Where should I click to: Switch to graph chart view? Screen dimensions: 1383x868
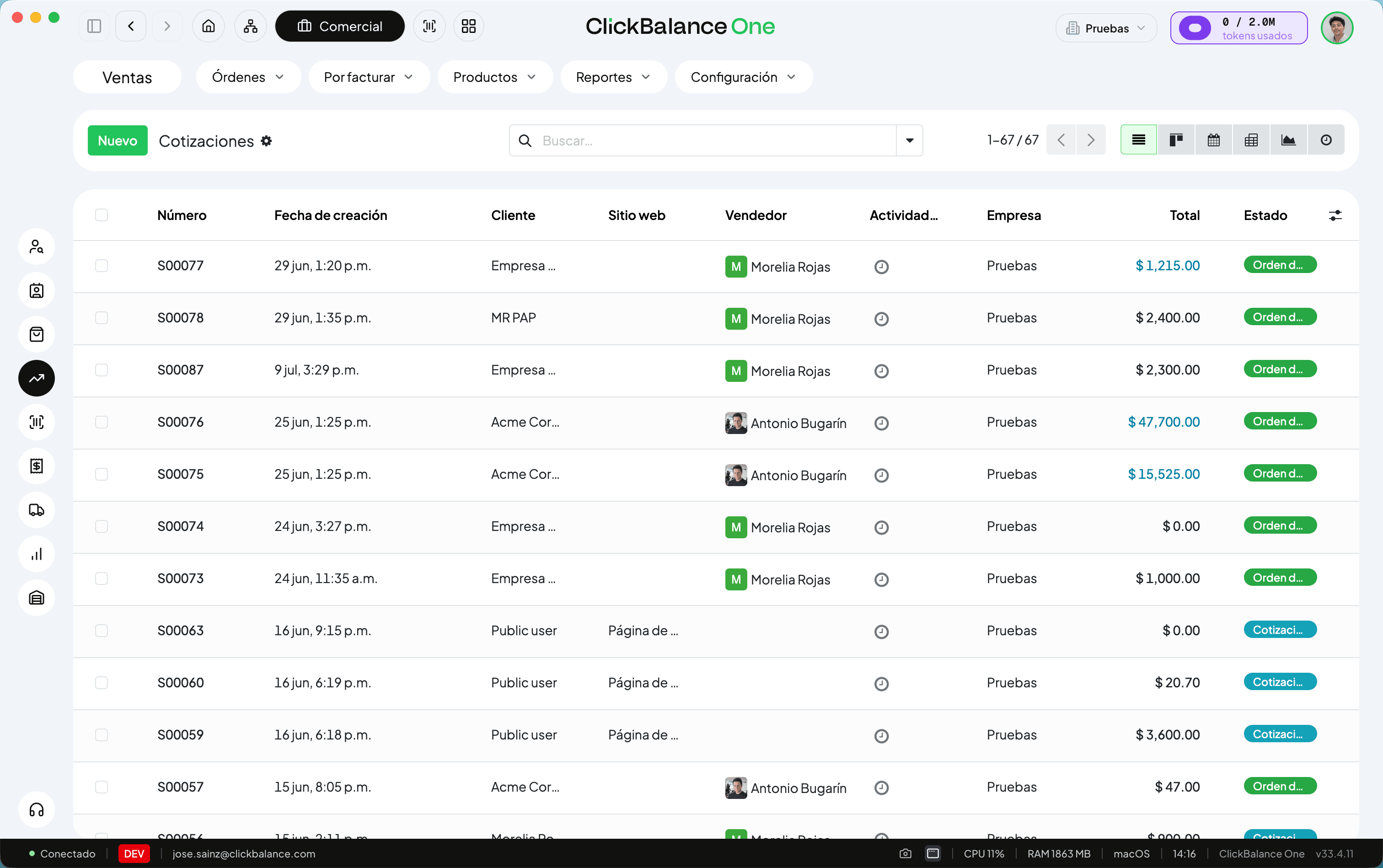(x=1289, y=140)
